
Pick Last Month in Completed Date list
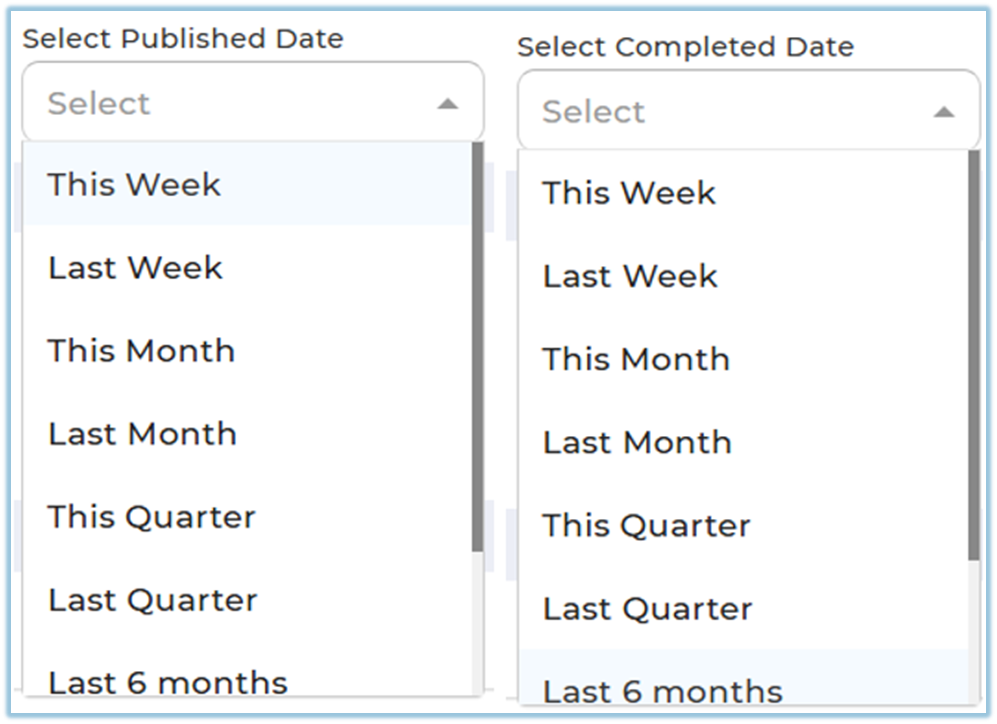(x=638, y=441)
